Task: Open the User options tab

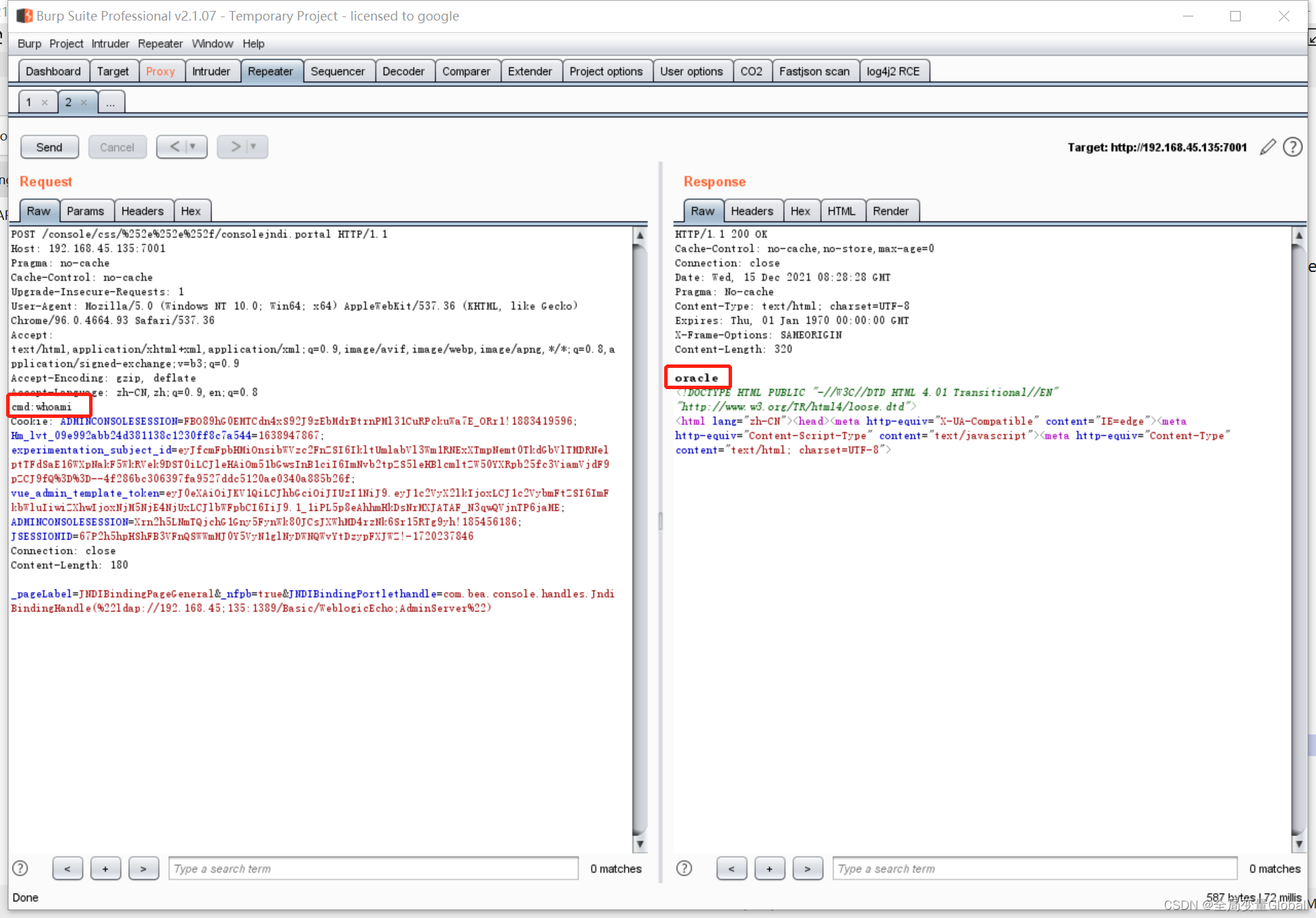Action: 692,71
